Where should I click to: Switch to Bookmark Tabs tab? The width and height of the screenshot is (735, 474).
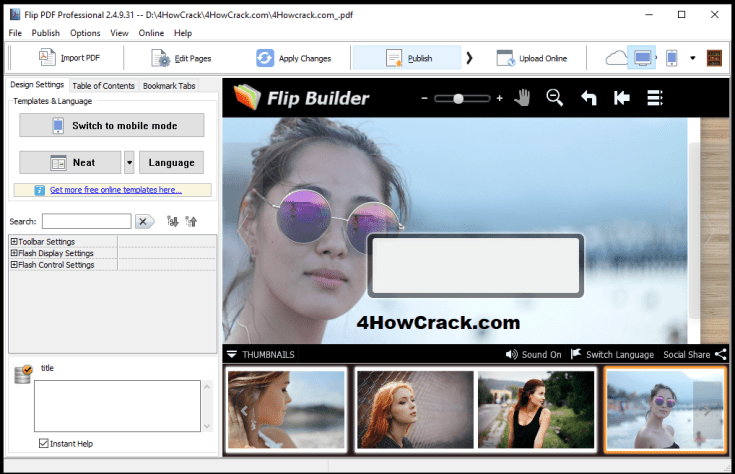pyautogui.click(x=169, y=86)
